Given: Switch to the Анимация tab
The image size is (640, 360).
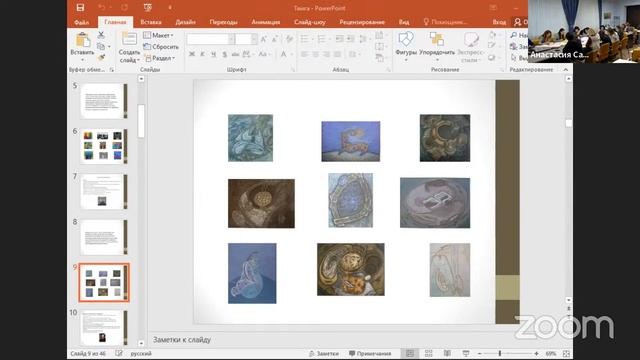Looking at the screenshot, I should 266,22.
